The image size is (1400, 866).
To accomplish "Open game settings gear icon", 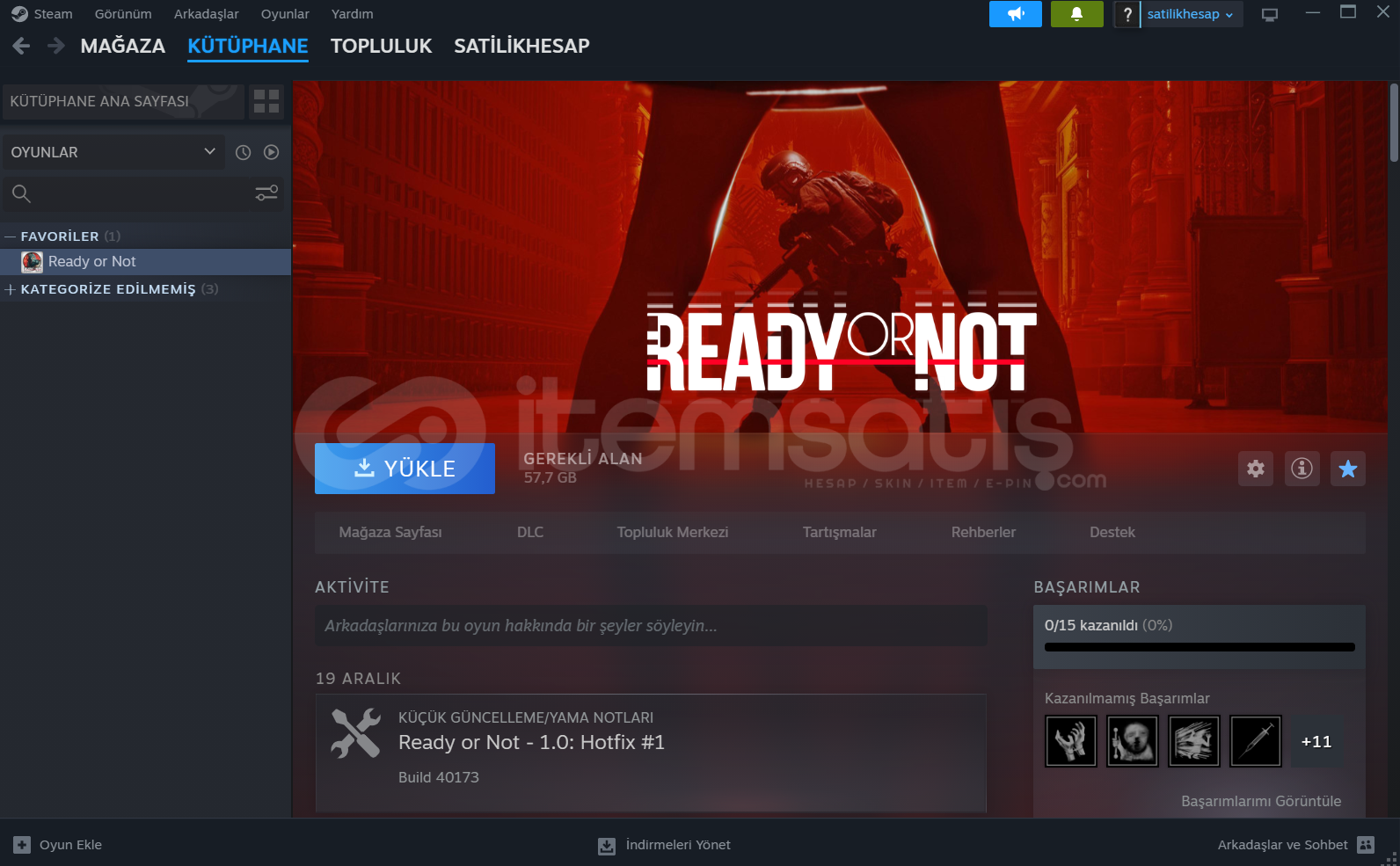I will pyautogui.click(x=1256, y=469).
